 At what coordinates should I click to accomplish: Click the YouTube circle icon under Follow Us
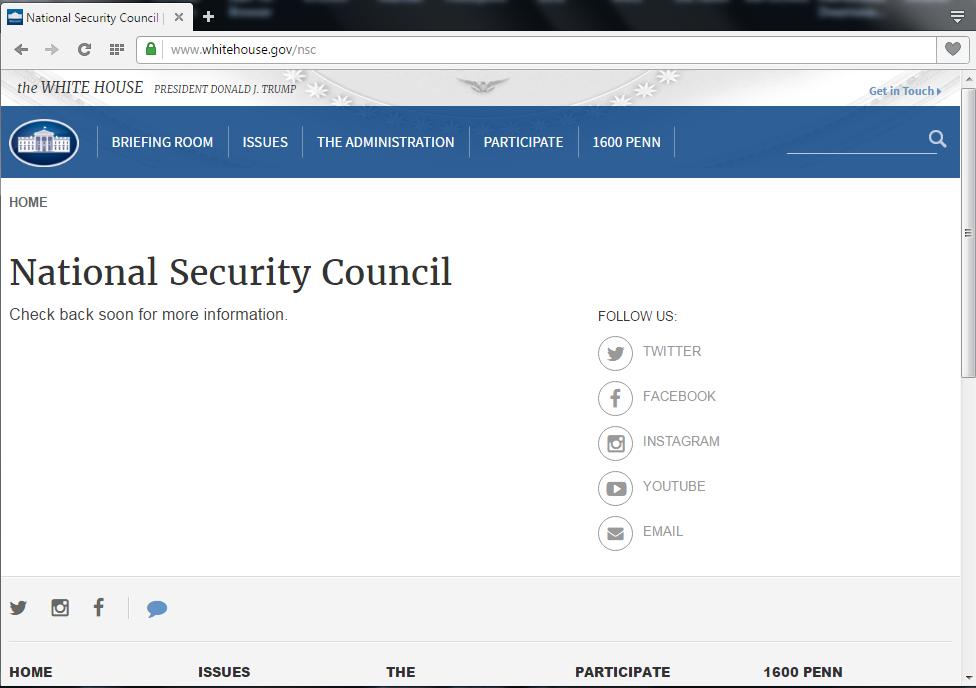(x=615, y=489)
